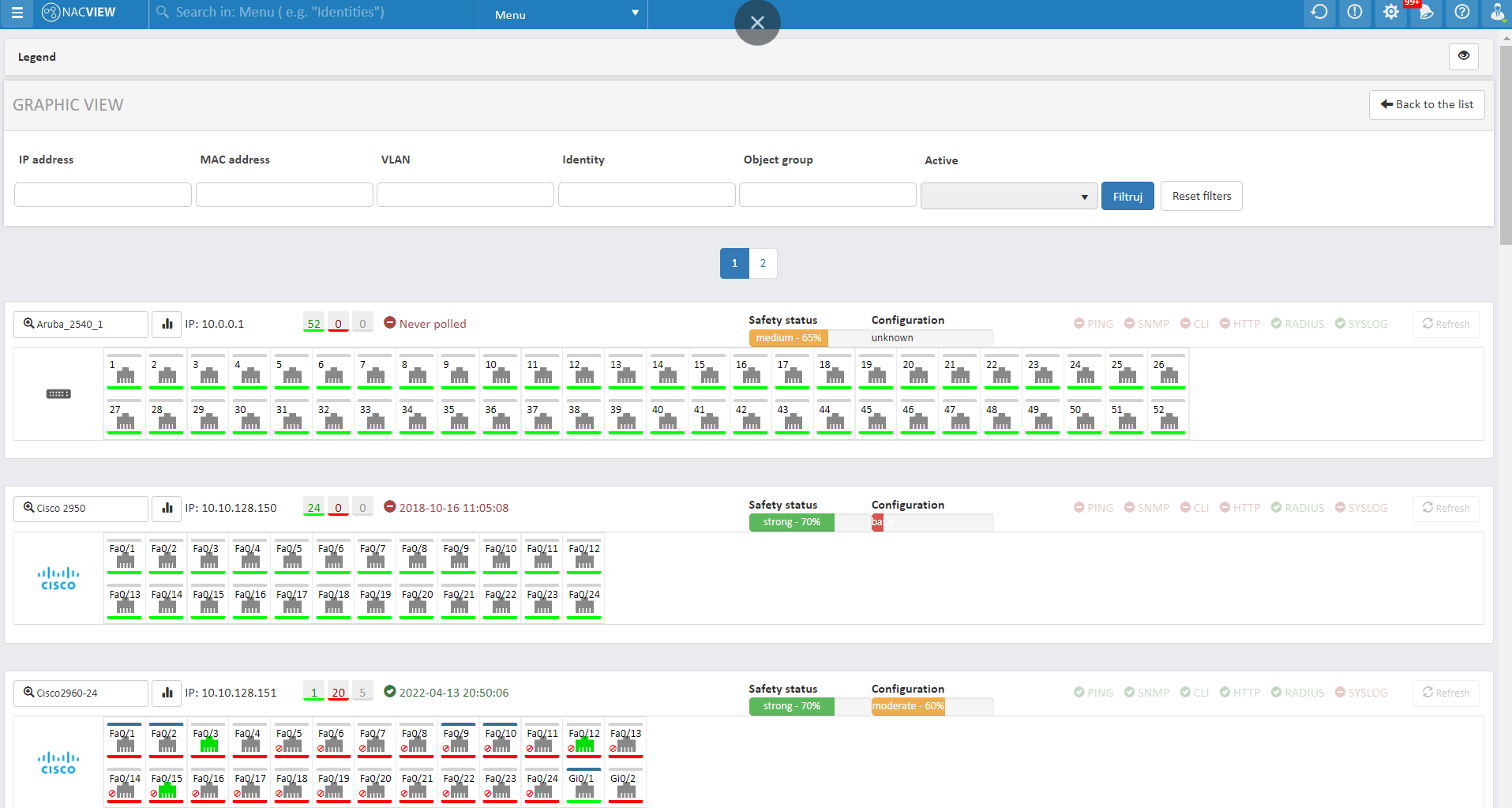This screenshot has height=808, width=1512.
Task: Click Back to the list
Action: point(1426,104)
